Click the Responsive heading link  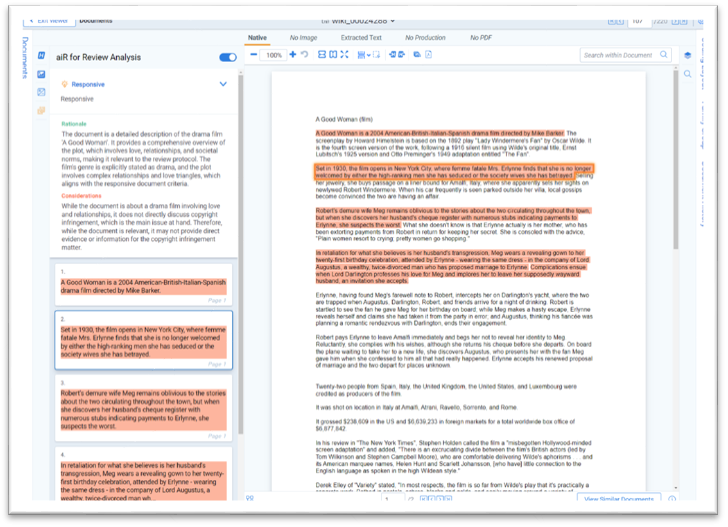coord(88,84)
